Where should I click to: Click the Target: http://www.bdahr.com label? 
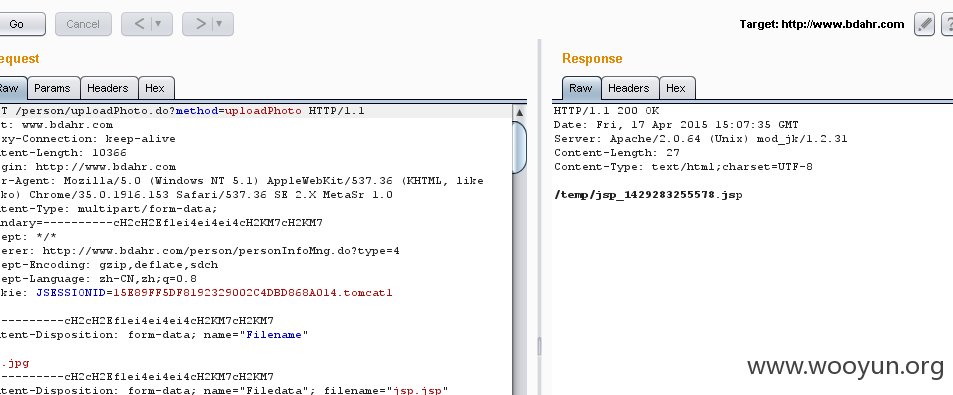[x=822, y=24]
